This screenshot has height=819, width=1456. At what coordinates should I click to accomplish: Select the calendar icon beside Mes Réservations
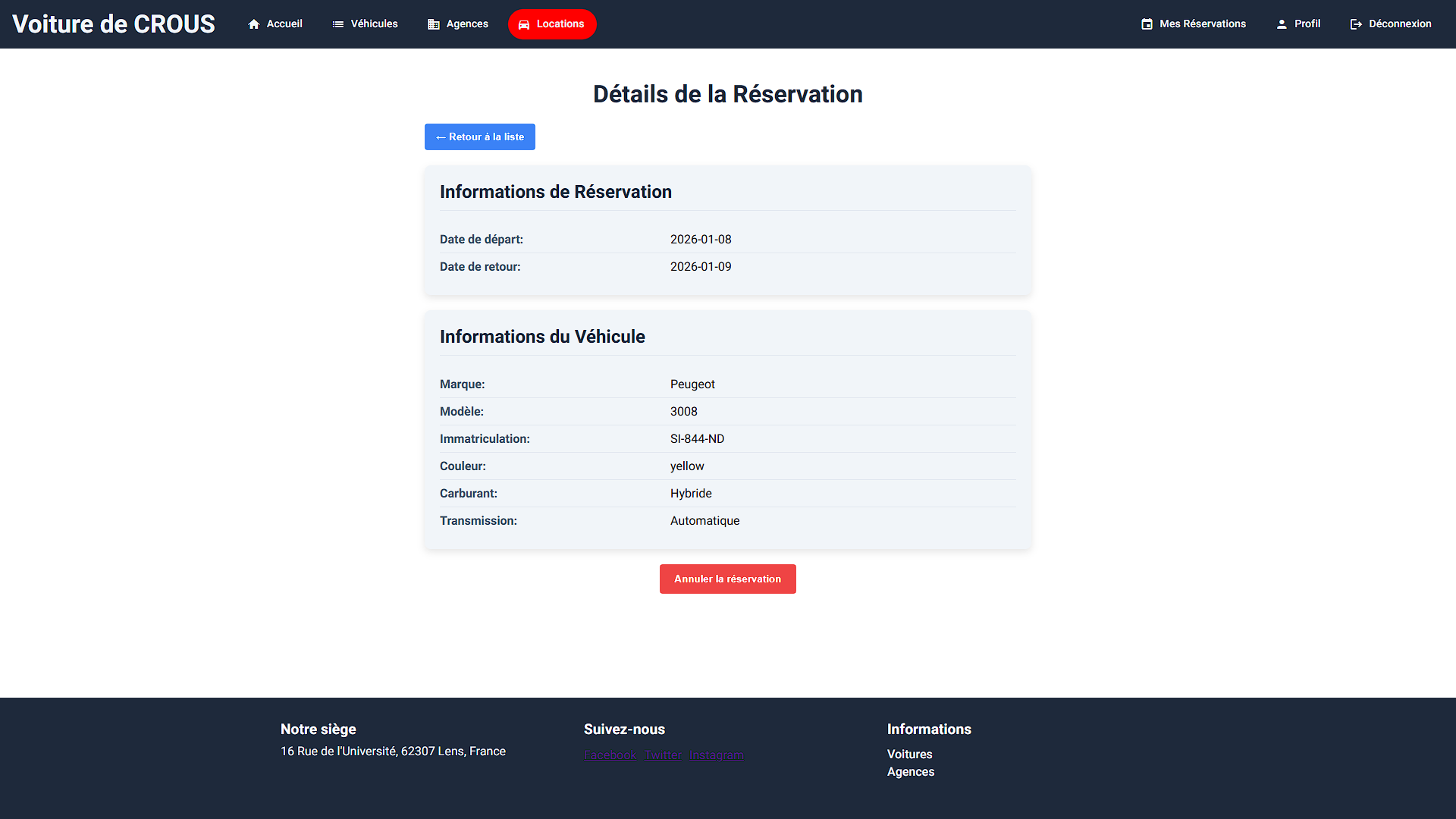click(x=1147, y=24)
